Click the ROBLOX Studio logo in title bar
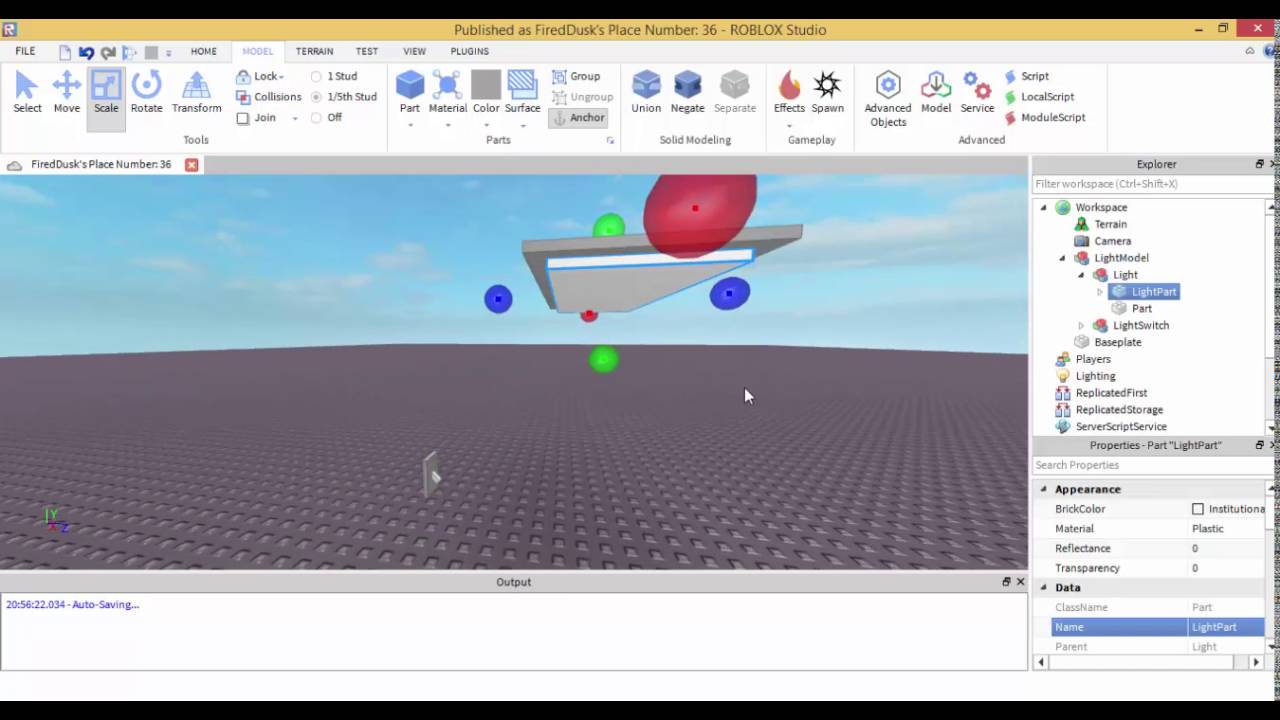The image size is (1280, 720). pyautogui.click(x=9, y=29)
